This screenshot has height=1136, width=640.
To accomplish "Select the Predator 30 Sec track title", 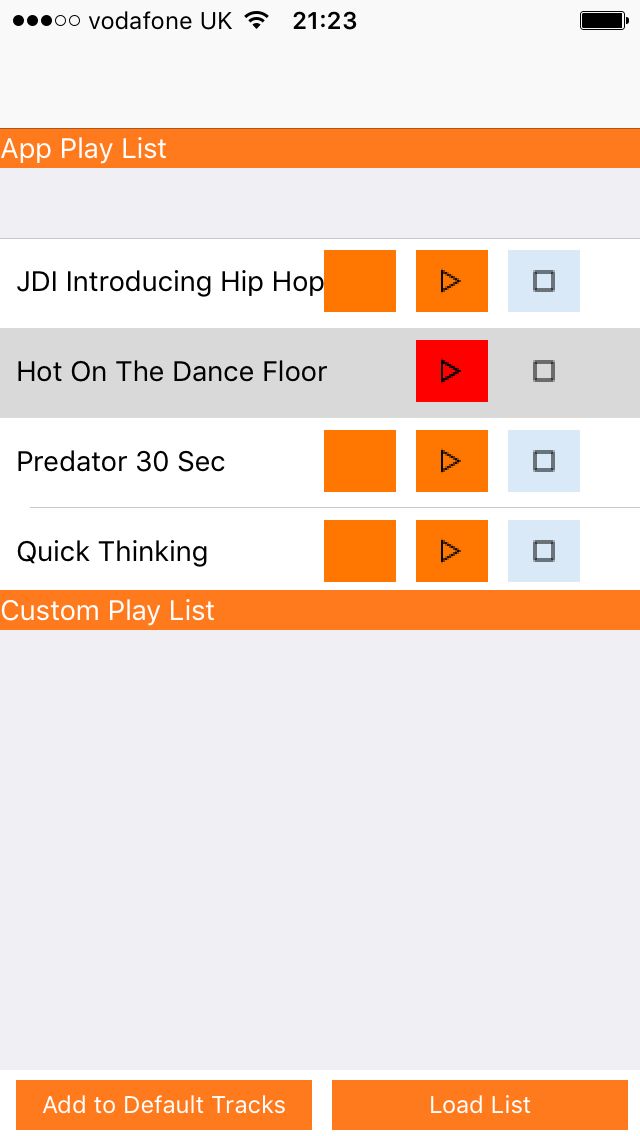I will pyautogui.click(x=121, y=462).
